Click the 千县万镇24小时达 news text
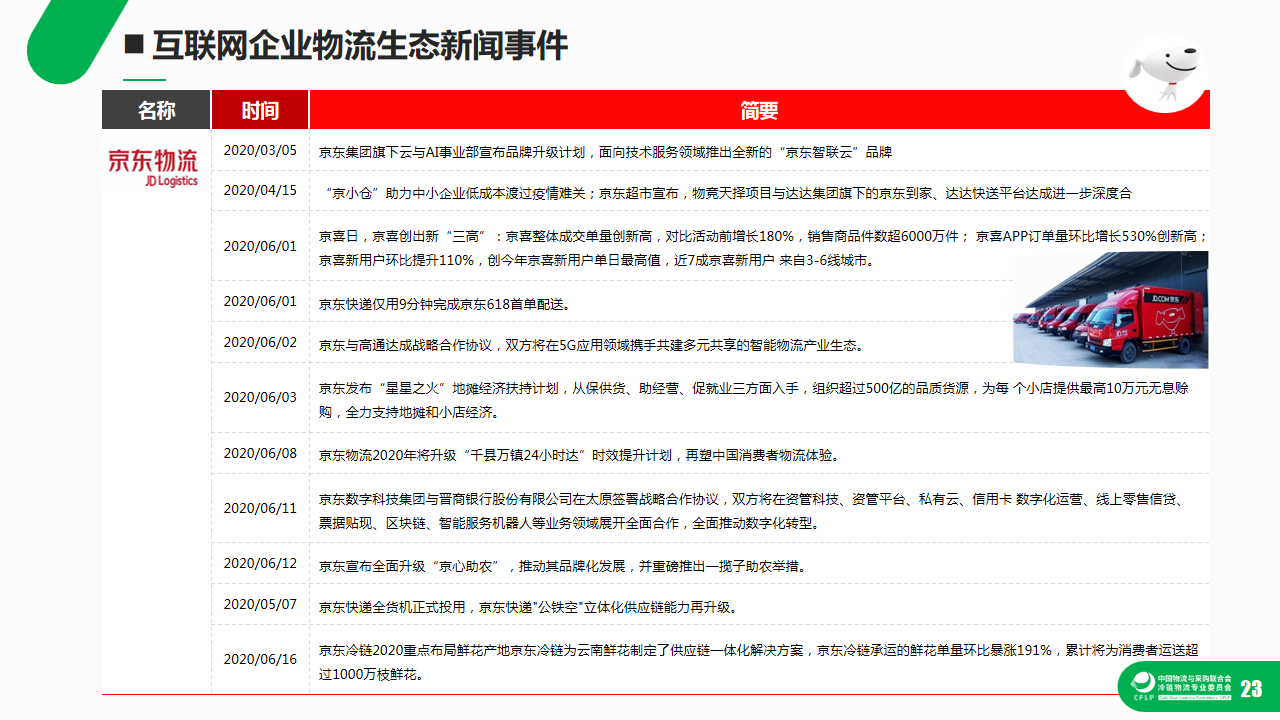The height and width of the screenshot is (720, 1280). click(578, 455)
